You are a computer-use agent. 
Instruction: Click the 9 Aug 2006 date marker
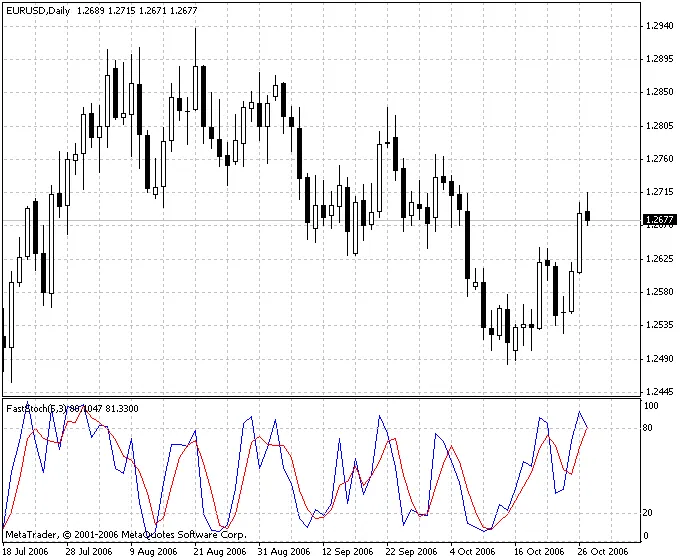[x=153, y=551]
